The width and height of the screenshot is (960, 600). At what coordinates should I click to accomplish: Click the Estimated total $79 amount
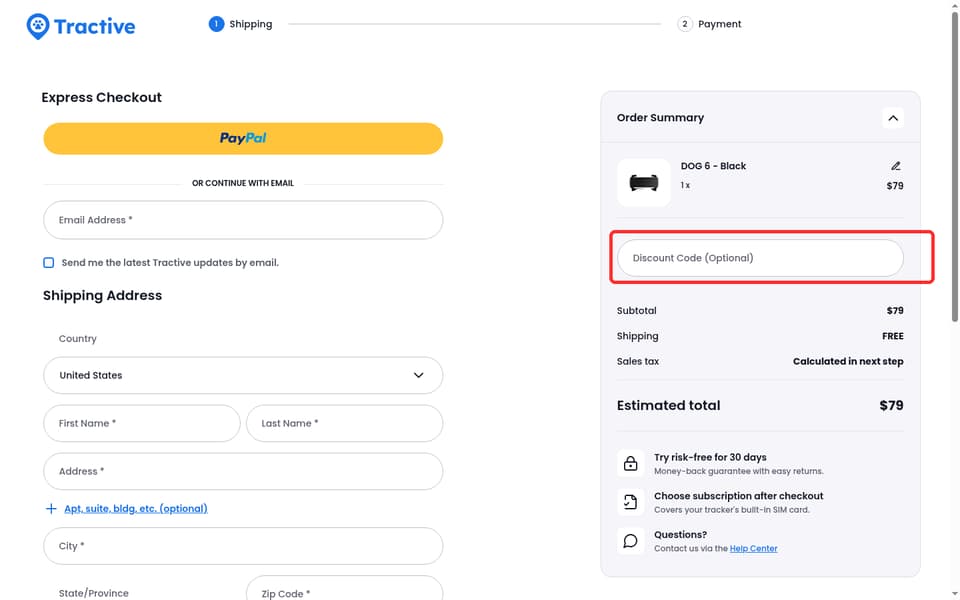[891, 405]
